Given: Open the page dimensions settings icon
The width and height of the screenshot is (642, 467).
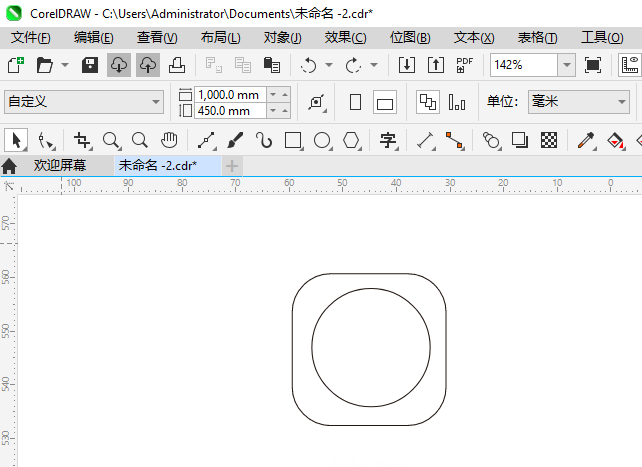Looking at the screenshot, I should click(x=317, y=102).
